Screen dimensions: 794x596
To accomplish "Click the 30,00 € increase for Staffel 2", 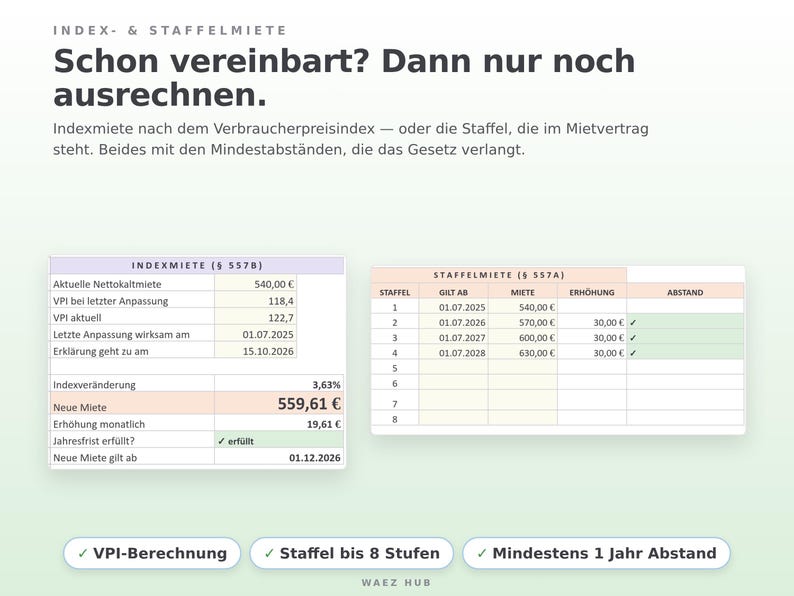I will (592, 322).
